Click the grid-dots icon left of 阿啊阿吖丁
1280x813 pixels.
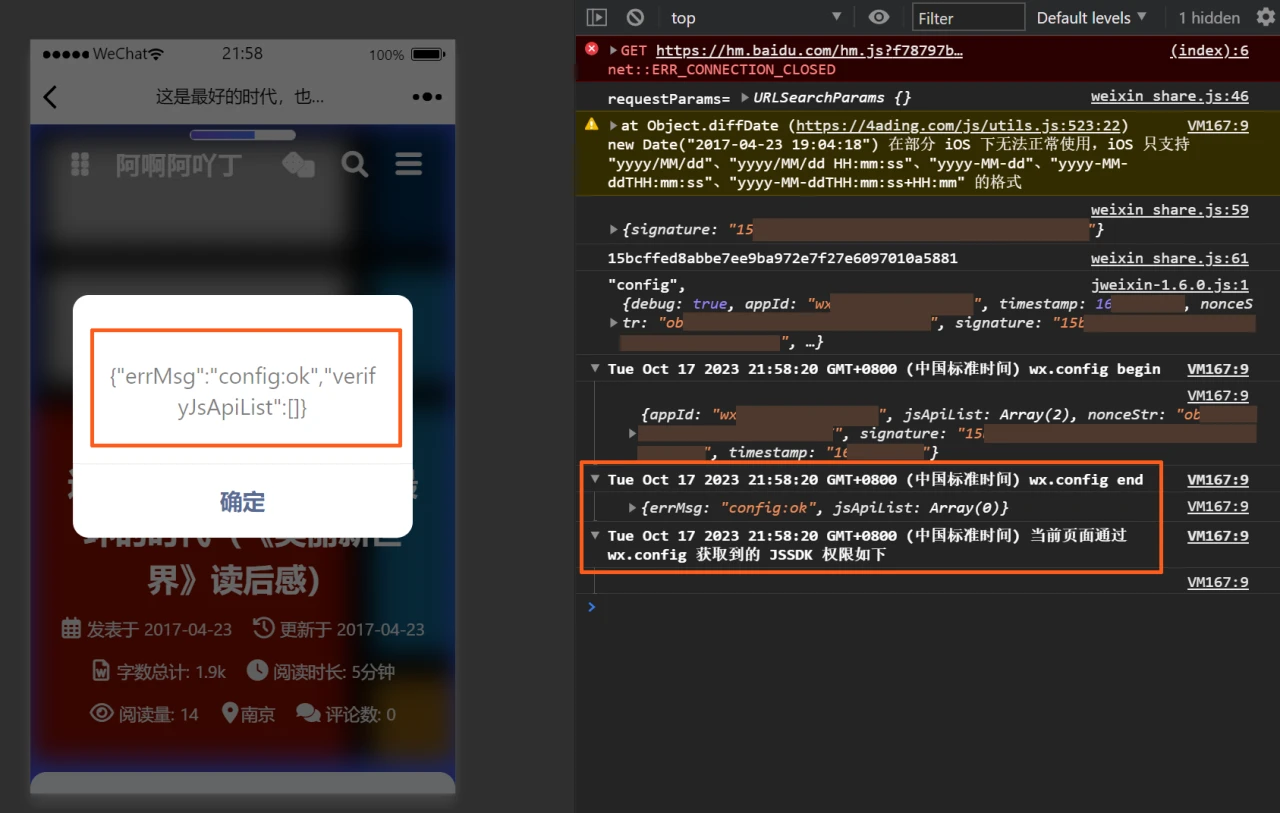point(80,164)
